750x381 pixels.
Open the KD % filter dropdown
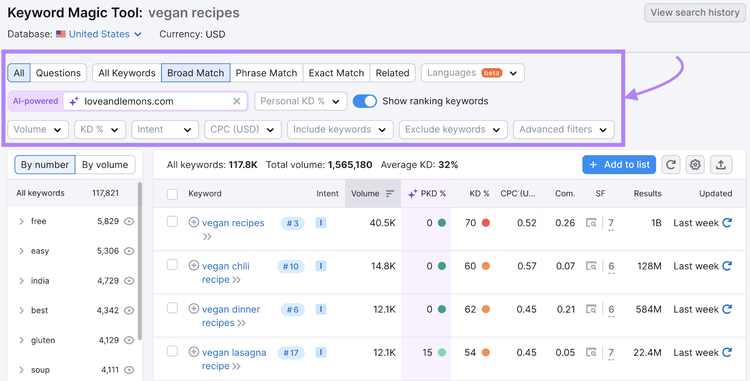[x=100, y=130]
